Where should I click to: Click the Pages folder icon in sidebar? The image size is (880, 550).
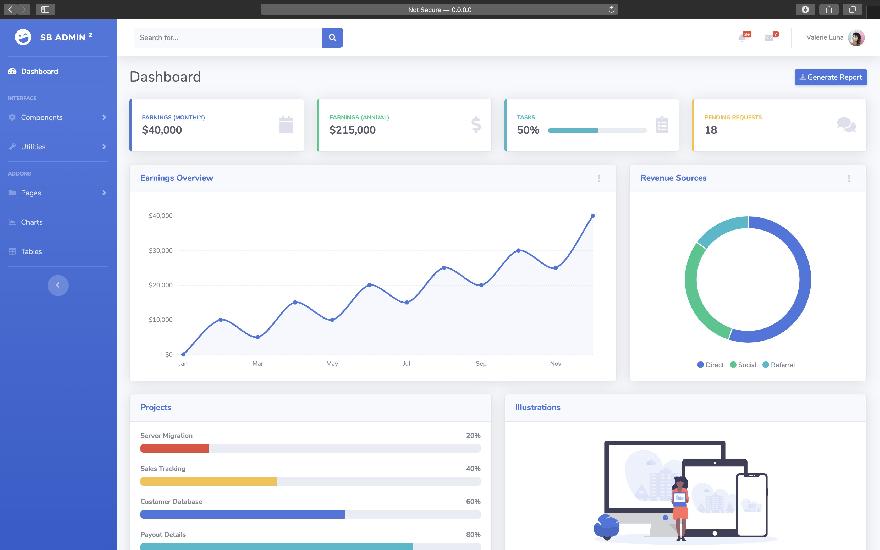(x=12, y=192)
